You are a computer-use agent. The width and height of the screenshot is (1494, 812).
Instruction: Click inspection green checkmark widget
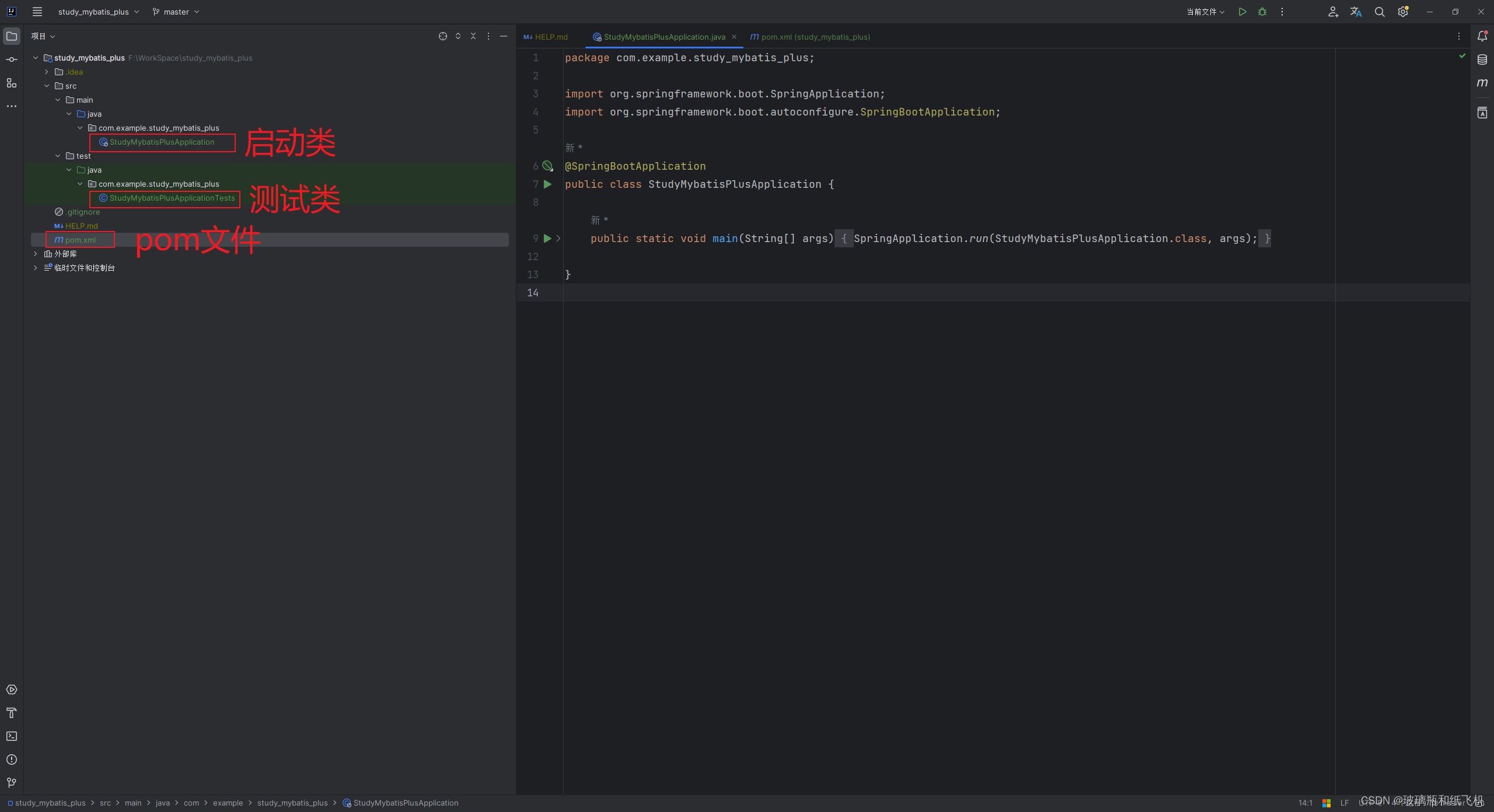click(x=1462, y=56)
